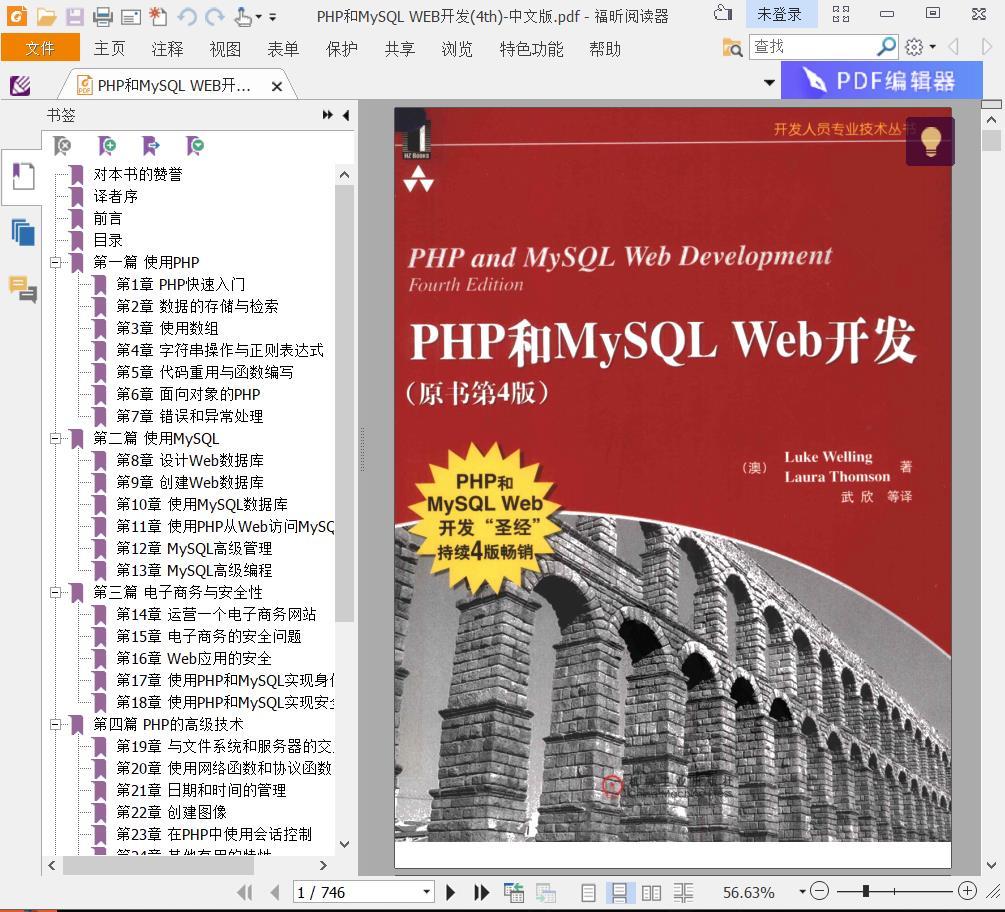Open the 保护 tab
Image resolution: width=1005 pixels, height=912 pixels.
coord(342,49)
